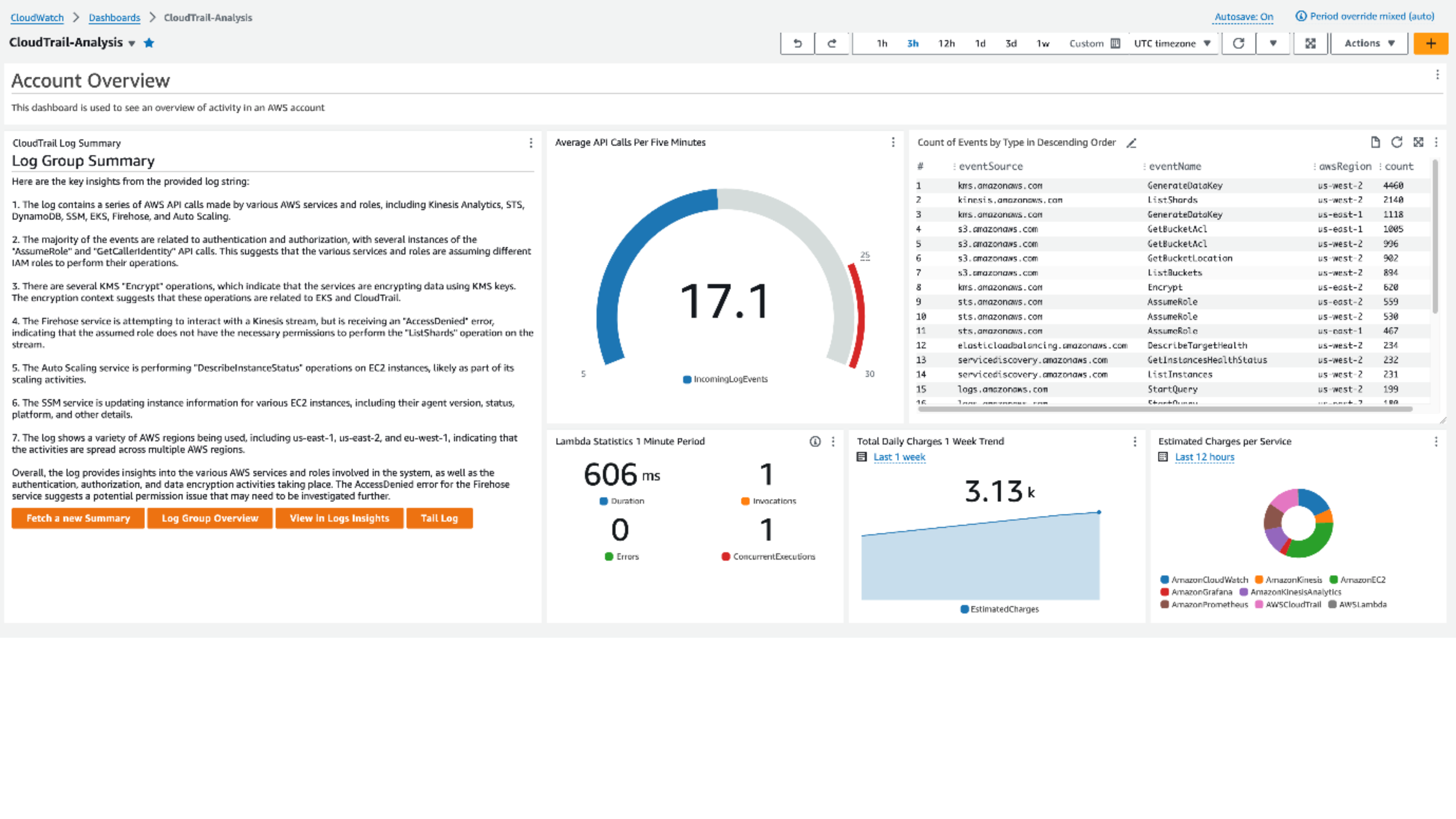This screenshot has width=1456, height=819.
Task: Click pencil icon to edit events widget title
Action: point(1131,143)
